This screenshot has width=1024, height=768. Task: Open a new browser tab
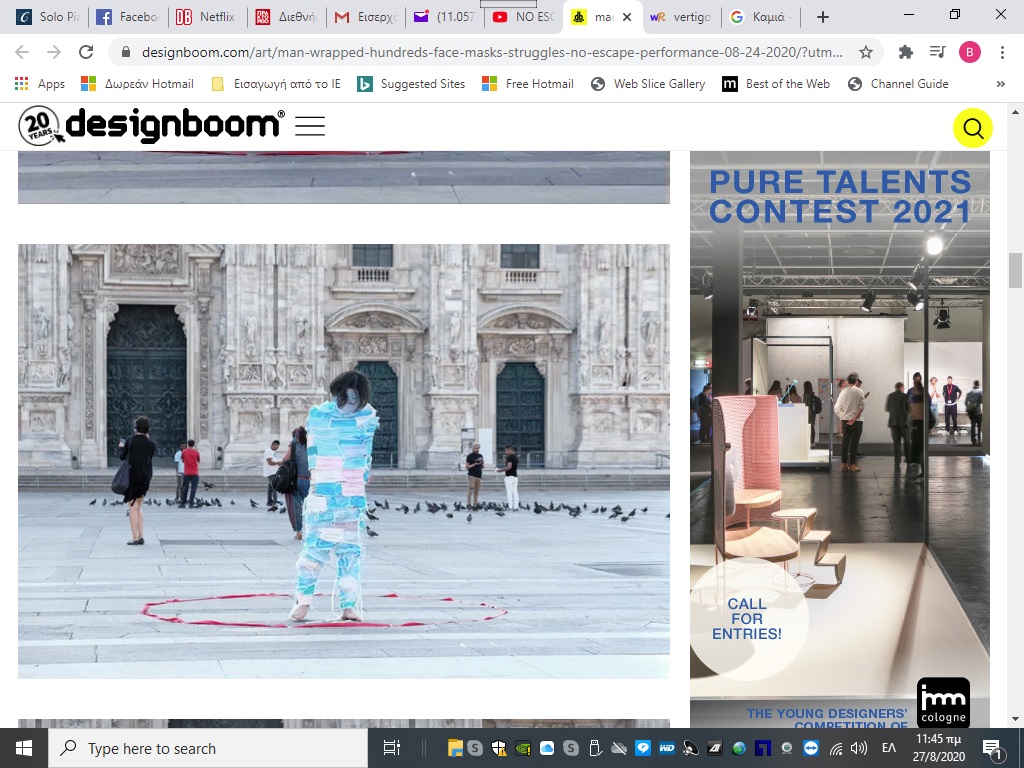pyautogui.click(x=822, y=17)
